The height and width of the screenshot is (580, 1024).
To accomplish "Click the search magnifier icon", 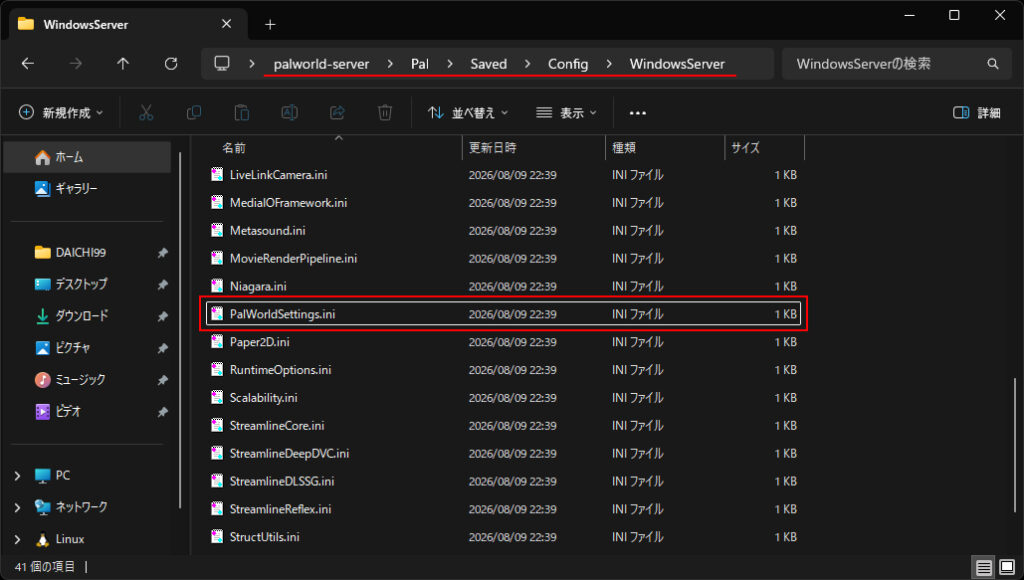I will click(993, 63).
